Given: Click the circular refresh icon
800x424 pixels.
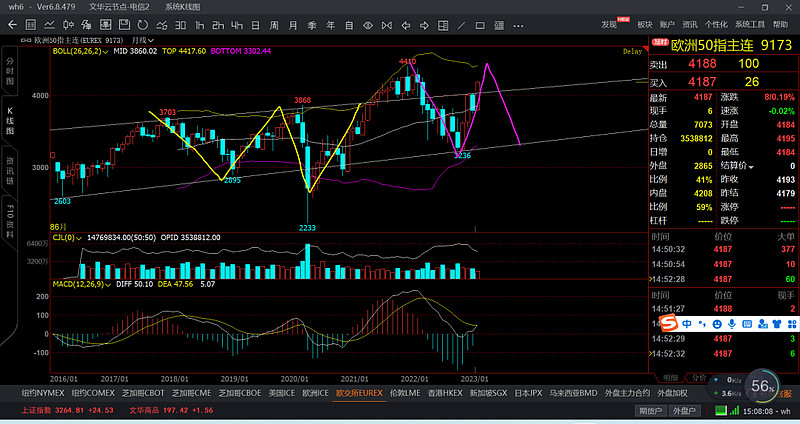Looking at the screenshot, I should [142, 25].
